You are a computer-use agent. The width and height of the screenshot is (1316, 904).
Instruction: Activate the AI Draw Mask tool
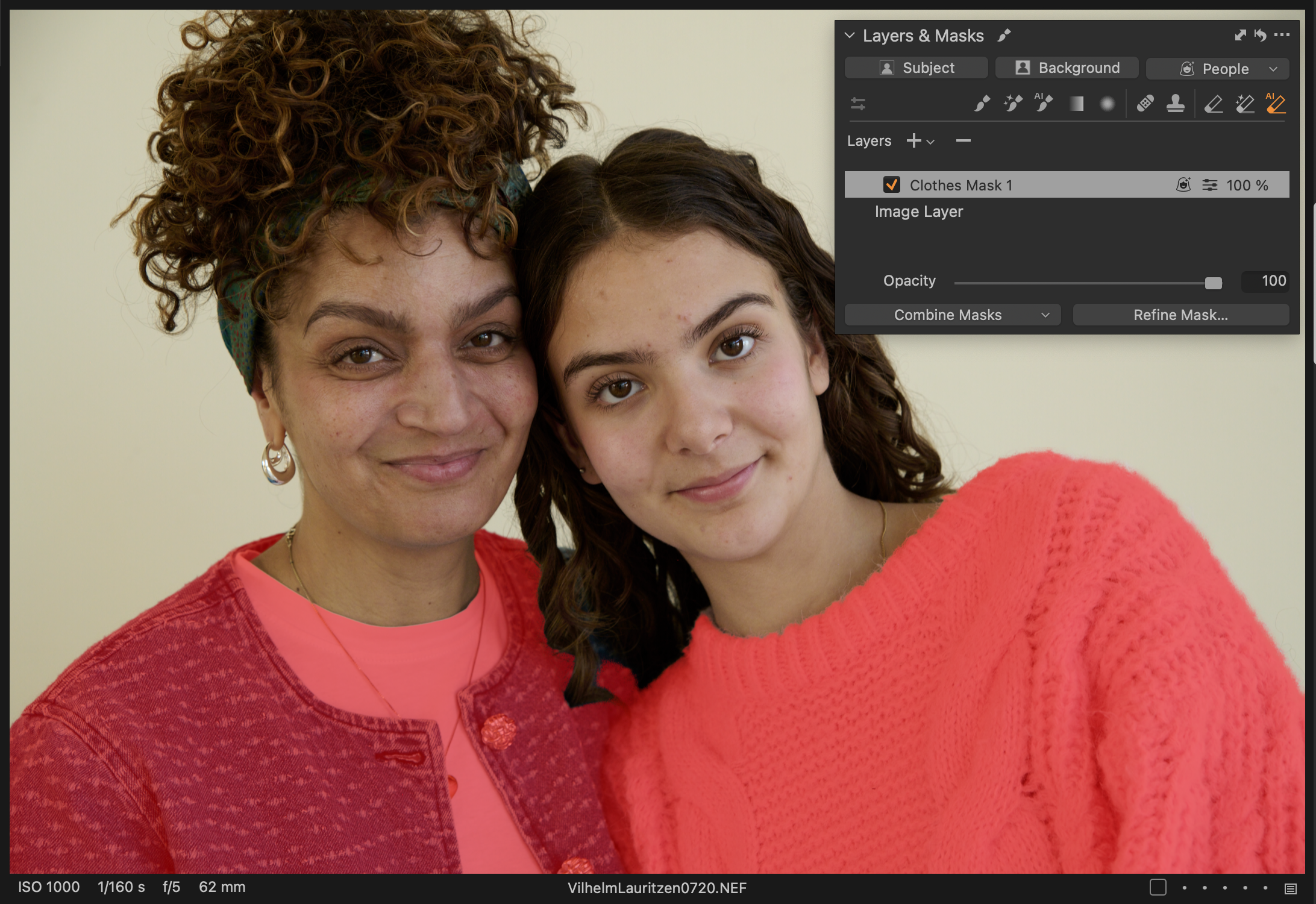(x=1044, y=104)
